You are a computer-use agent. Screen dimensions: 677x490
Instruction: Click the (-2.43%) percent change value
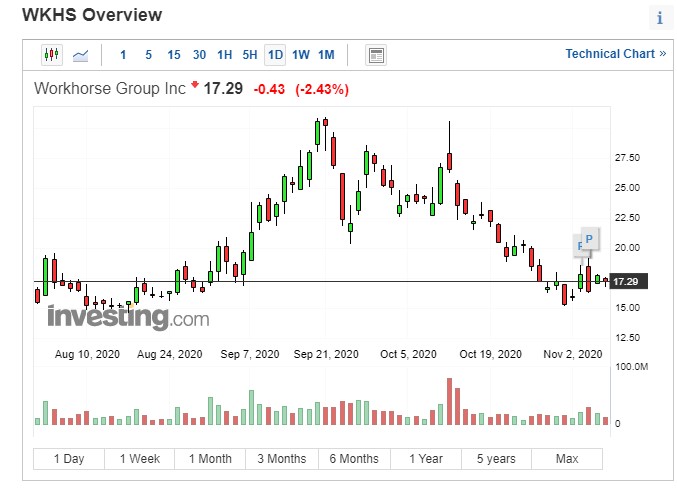(322, 89)
